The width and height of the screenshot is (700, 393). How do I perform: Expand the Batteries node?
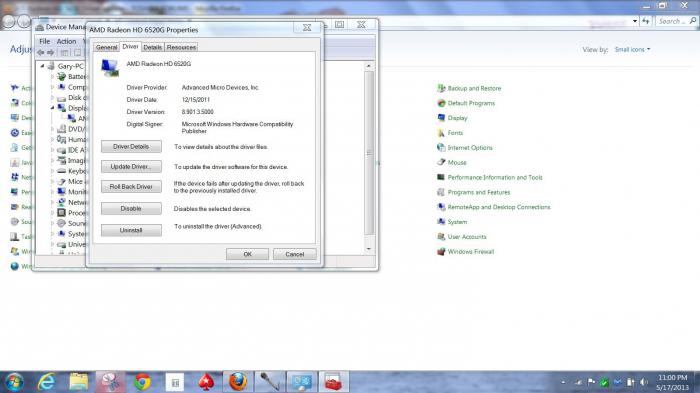[52, 77]
